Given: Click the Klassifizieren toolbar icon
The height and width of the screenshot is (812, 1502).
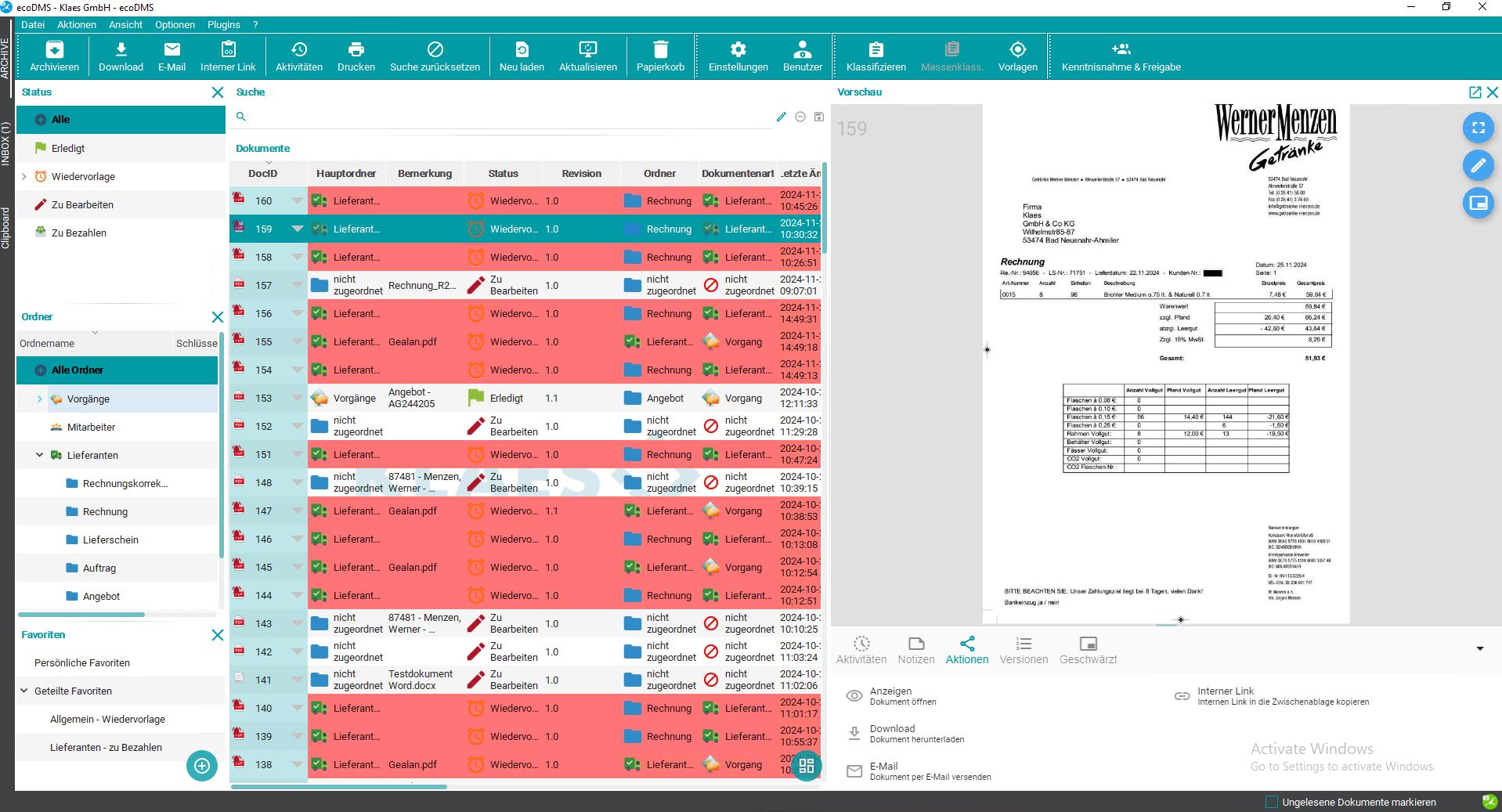Looking at the screenshot, I should (x=876, y=51).
